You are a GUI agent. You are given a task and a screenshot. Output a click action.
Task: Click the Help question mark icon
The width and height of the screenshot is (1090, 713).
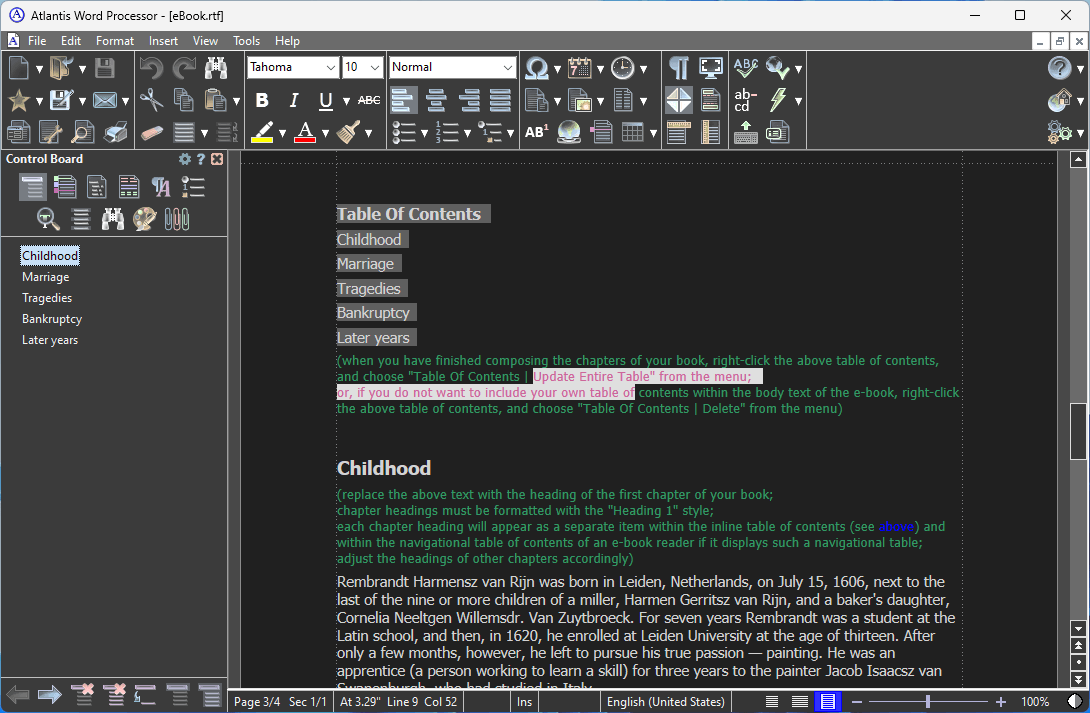pos(1059,68)
